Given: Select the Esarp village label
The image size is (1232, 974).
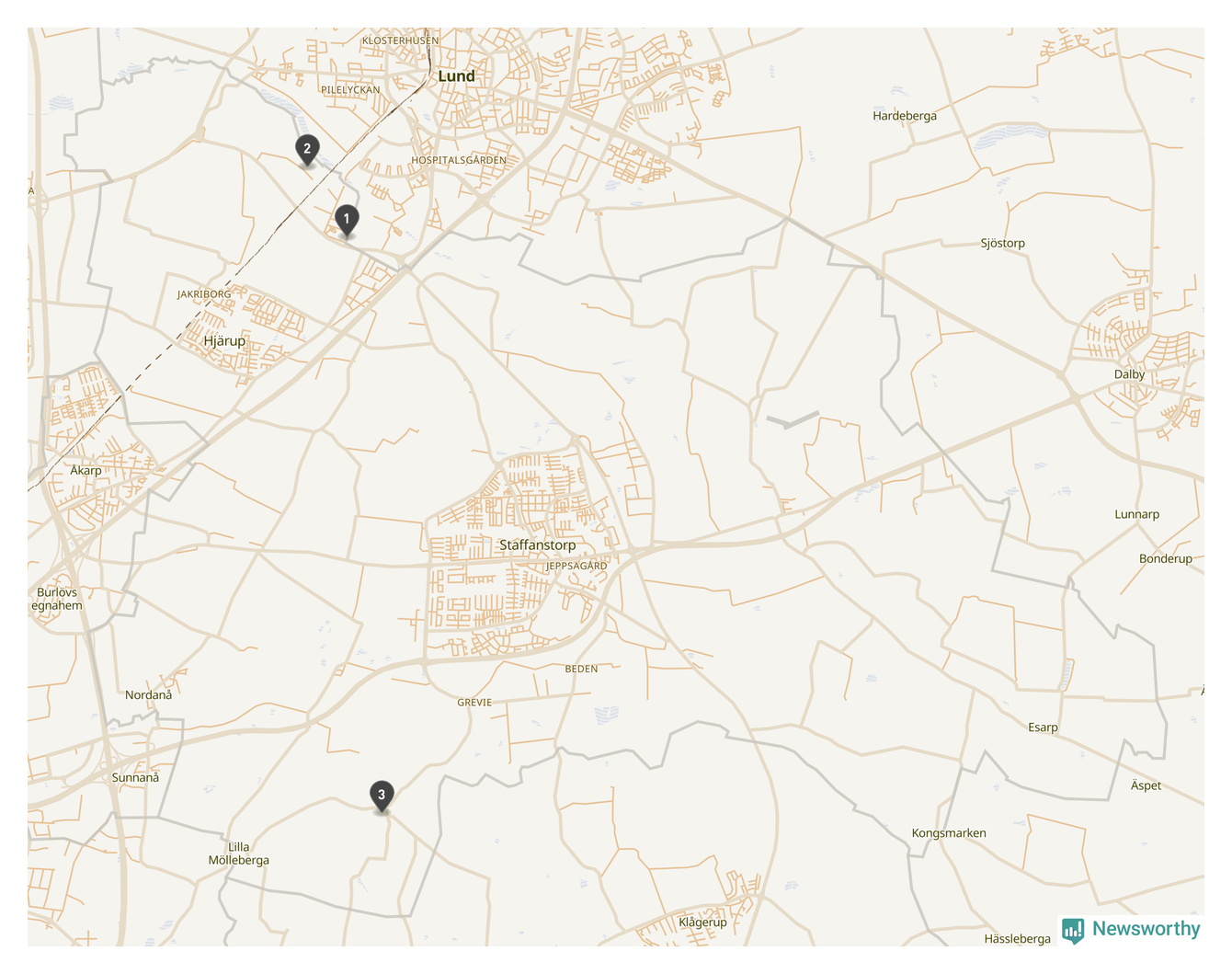Looking at the screenshot, I should (x=1043, y=728).
